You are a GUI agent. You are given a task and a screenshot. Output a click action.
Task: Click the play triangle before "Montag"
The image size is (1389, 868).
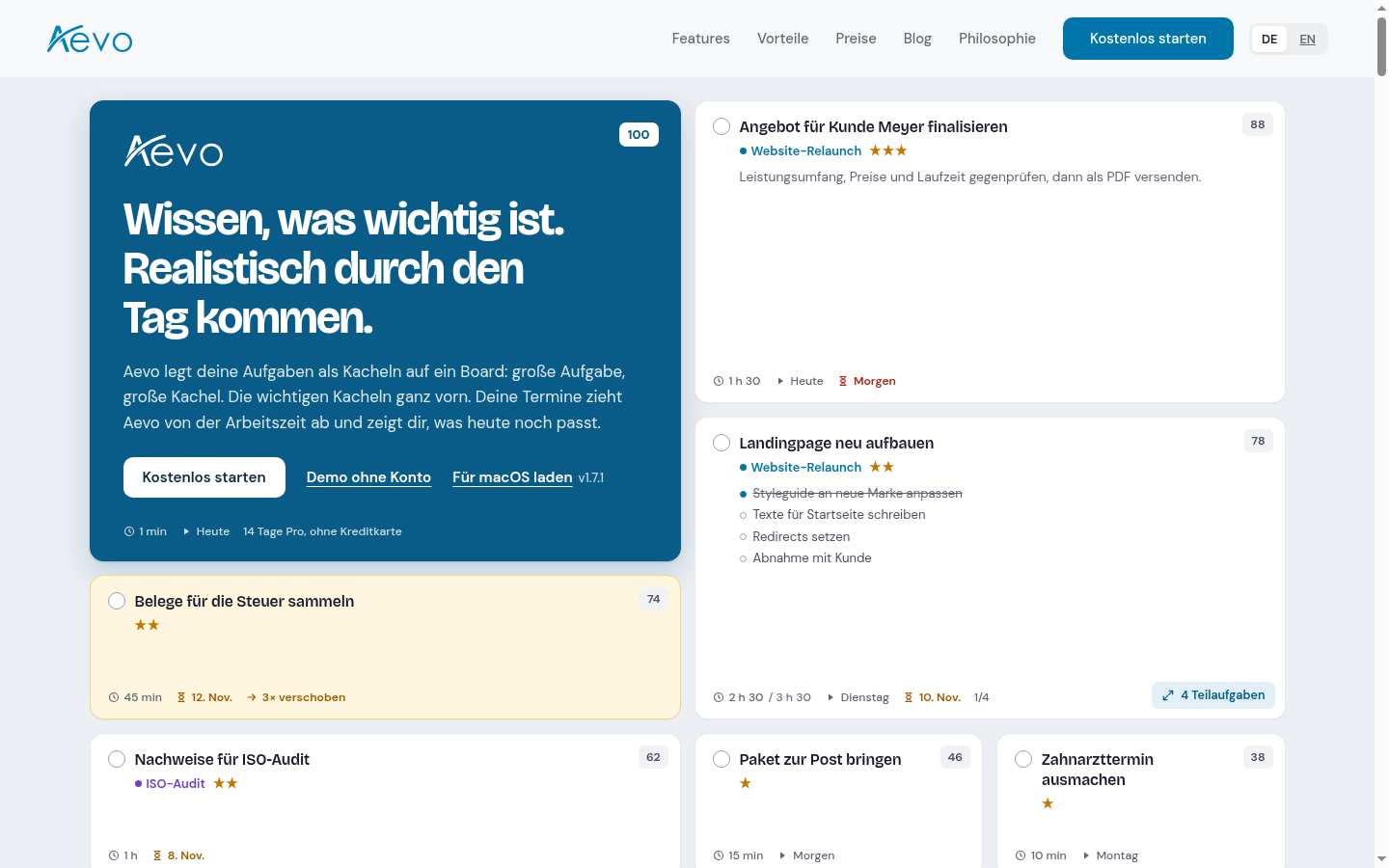point(1086,855)
